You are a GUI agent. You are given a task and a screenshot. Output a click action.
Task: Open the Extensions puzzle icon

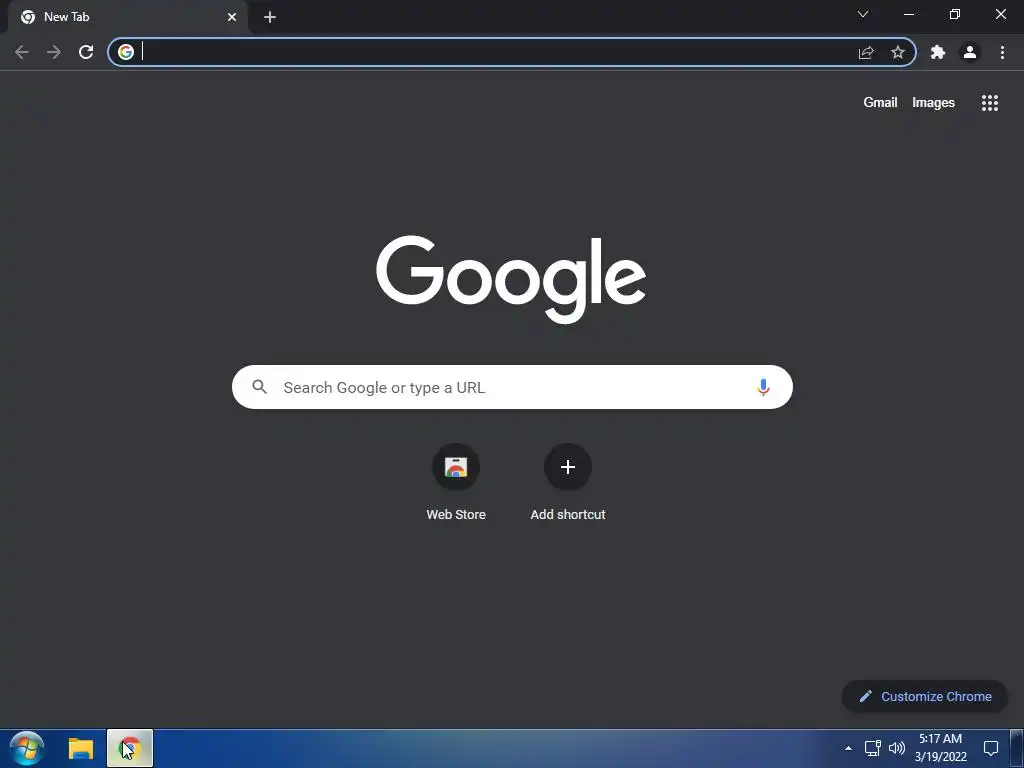(x=938, y=52)
